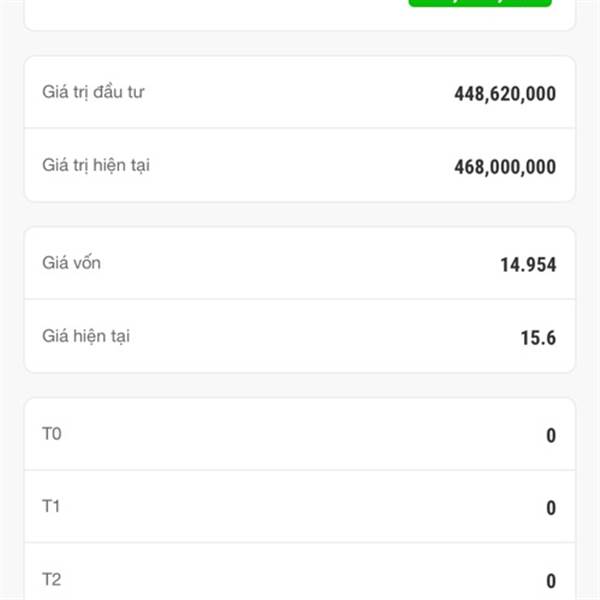Tap the Giá hiện tại label
The width and height of the screenshot is (600, 600).
[86, 336]
